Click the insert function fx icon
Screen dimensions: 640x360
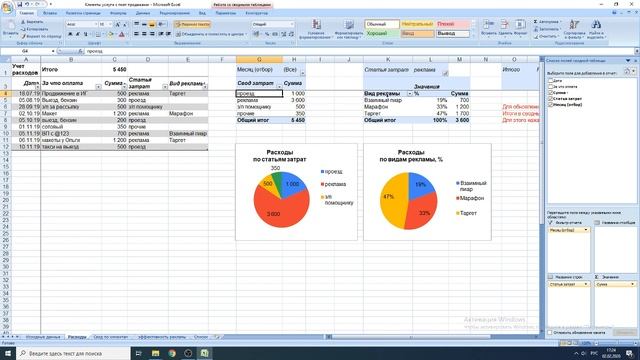80,51
